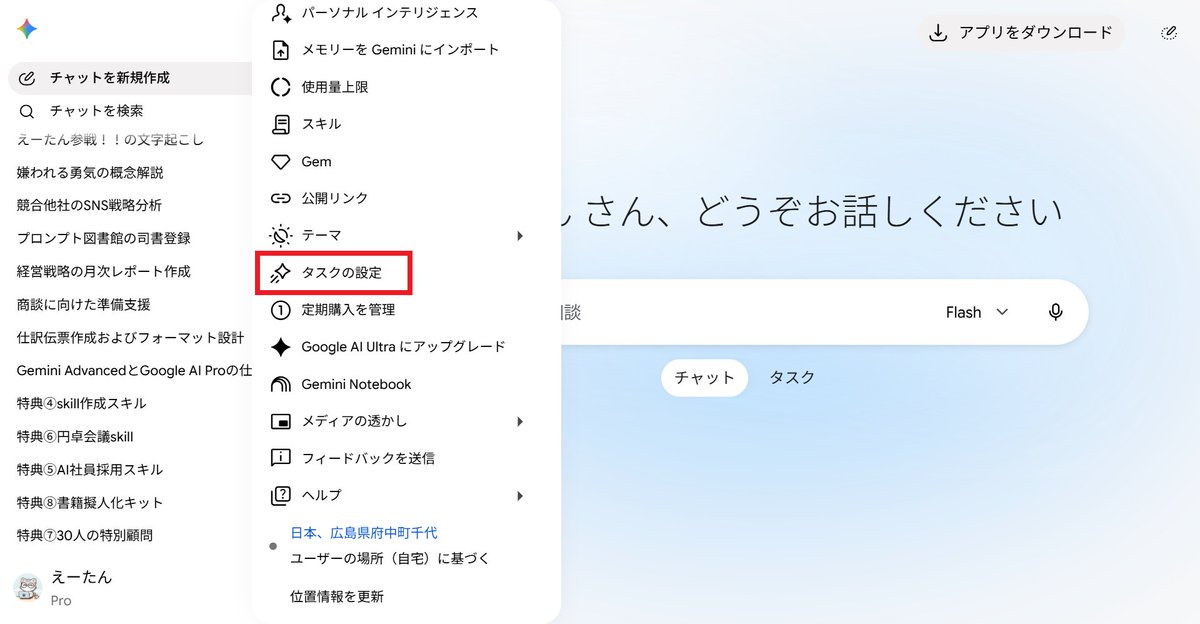Click the feedback speech bubble icon
The image size is (1200, 624).
(x=281, y=458)
